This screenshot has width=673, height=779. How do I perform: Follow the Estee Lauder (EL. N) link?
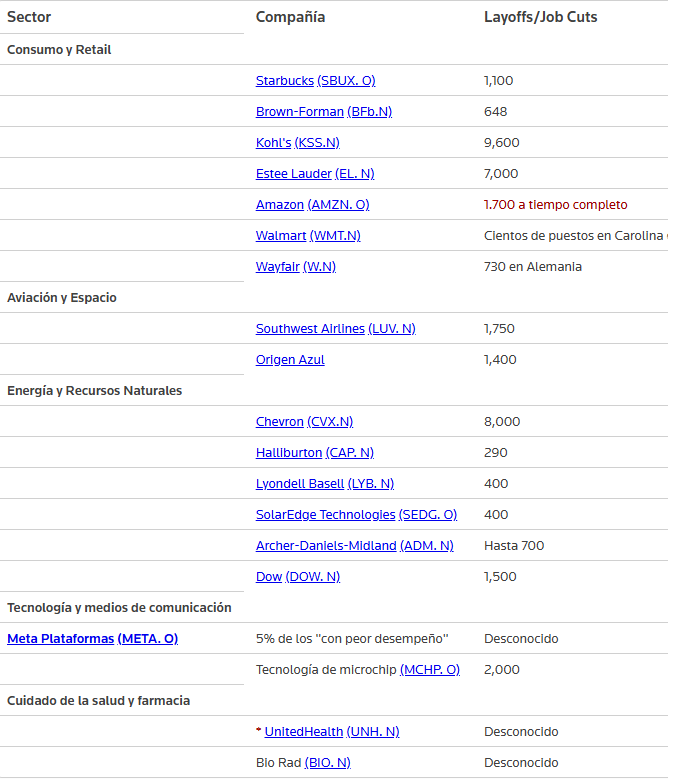point(315,174)
